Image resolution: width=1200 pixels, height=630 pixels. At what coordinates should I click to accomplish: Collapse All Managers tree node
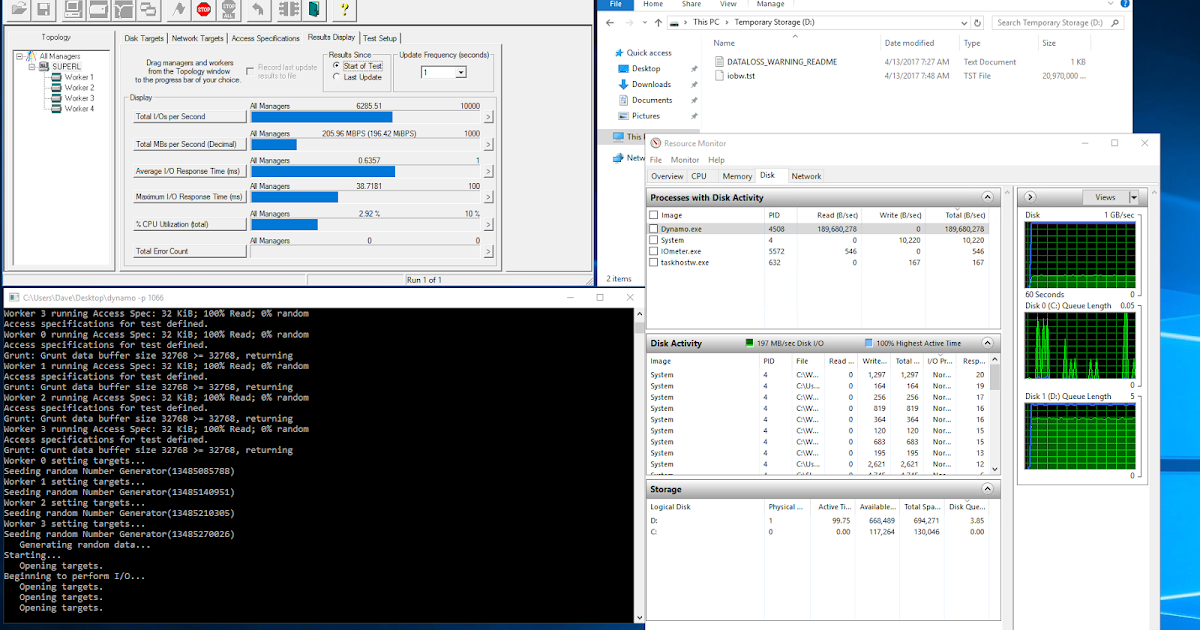tap(19, 56)
